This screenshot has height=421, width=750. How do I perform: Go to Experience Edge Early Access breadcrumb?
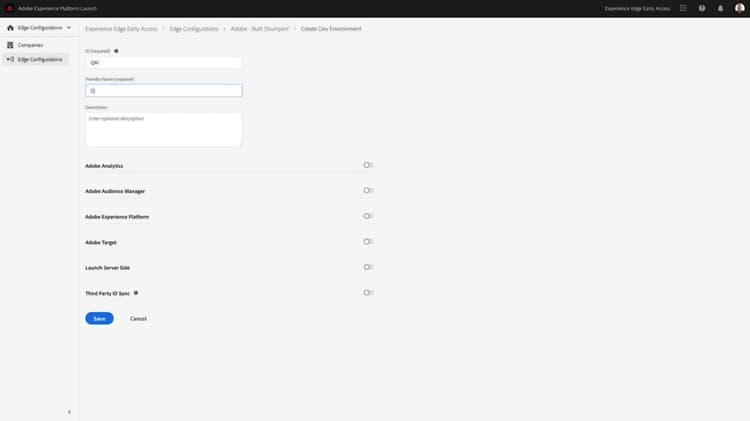(121, 29)
